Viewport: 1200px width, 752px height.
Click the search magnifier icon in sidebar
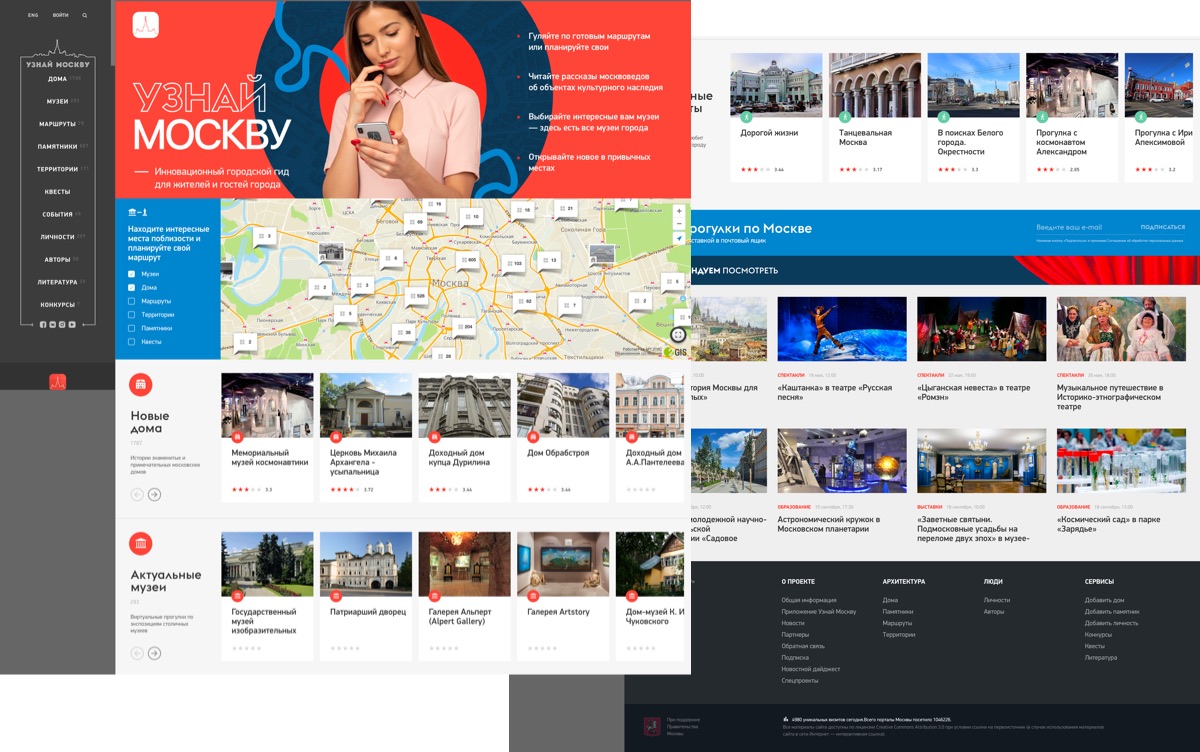pyautogui.click(x=85, y=16)
